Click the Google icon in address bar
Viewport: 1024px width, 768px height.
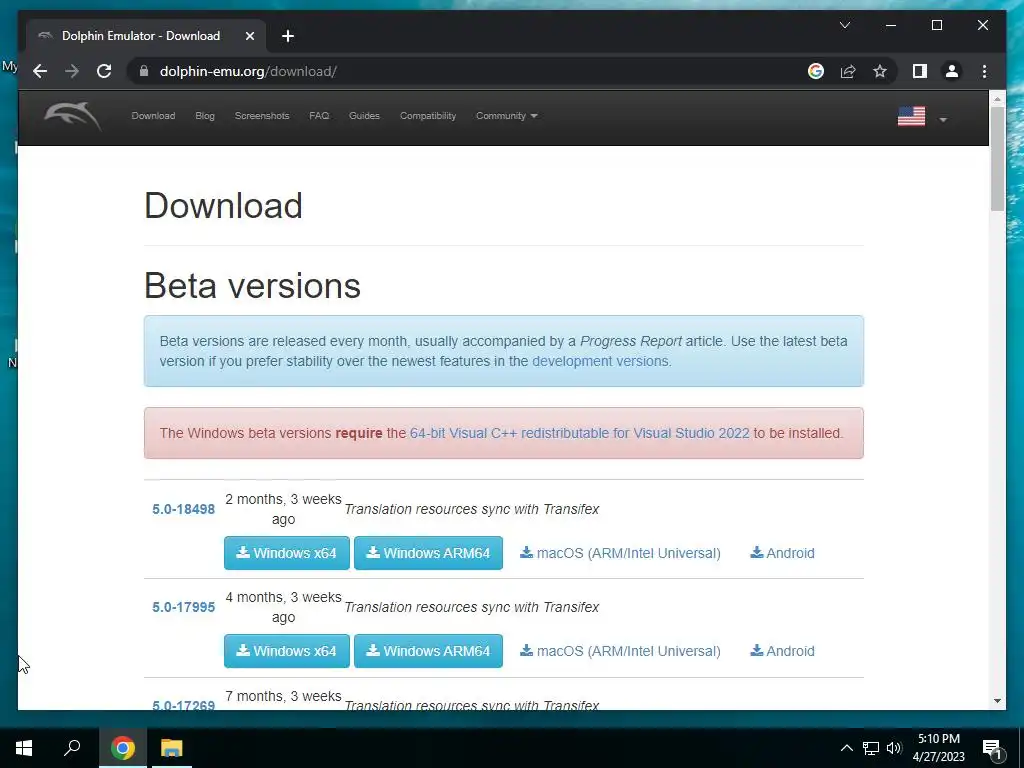pos(816,71)
